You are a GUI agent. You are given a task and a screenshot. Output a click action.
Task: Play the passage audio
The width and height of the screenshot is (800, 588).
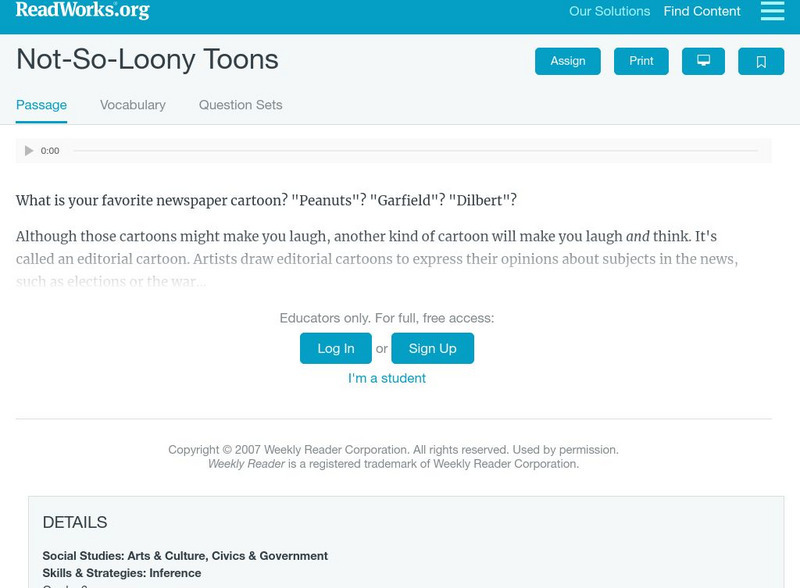(29, 151)
